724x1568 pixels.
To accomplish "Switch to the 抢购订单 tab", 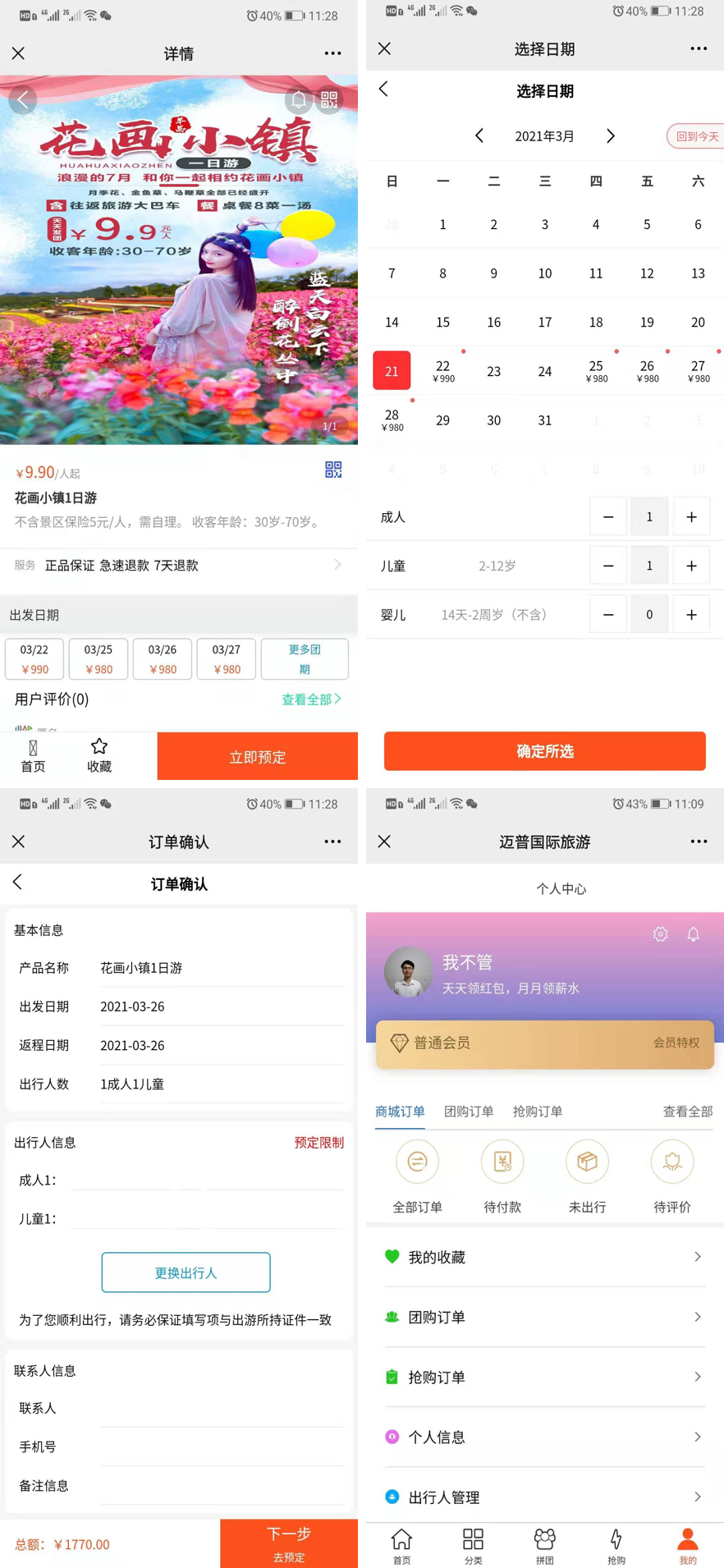I will [x=538, y=1112].
